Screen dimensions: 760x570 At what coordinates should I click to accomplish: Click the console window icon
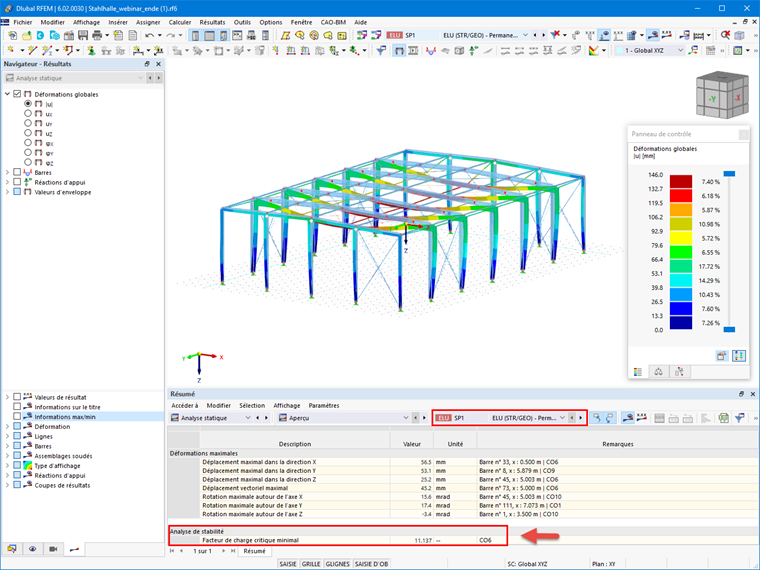[237, 35]
